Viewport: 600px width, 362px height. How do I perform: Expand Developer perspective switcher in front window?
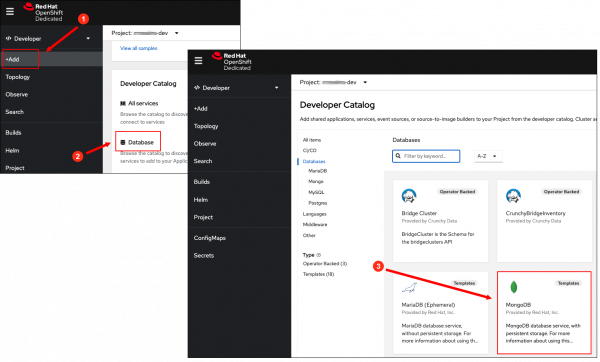click(x=236, y=88)
